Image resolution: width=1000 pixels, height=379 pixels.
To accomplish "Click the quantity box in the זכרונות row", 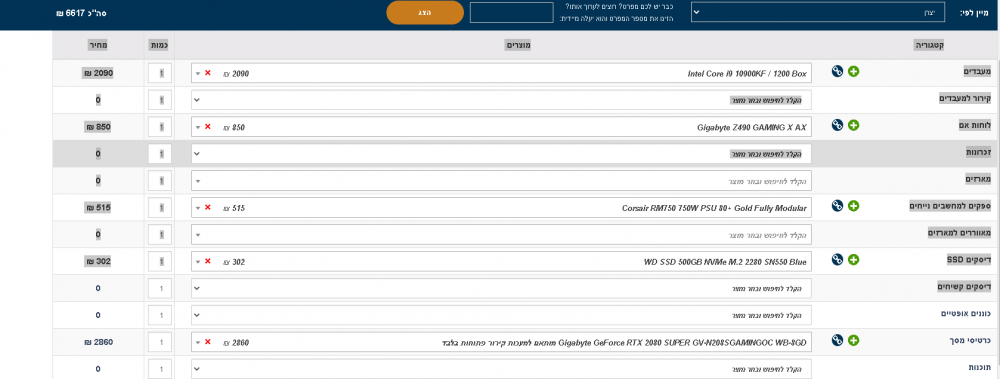I will point(159,154).
